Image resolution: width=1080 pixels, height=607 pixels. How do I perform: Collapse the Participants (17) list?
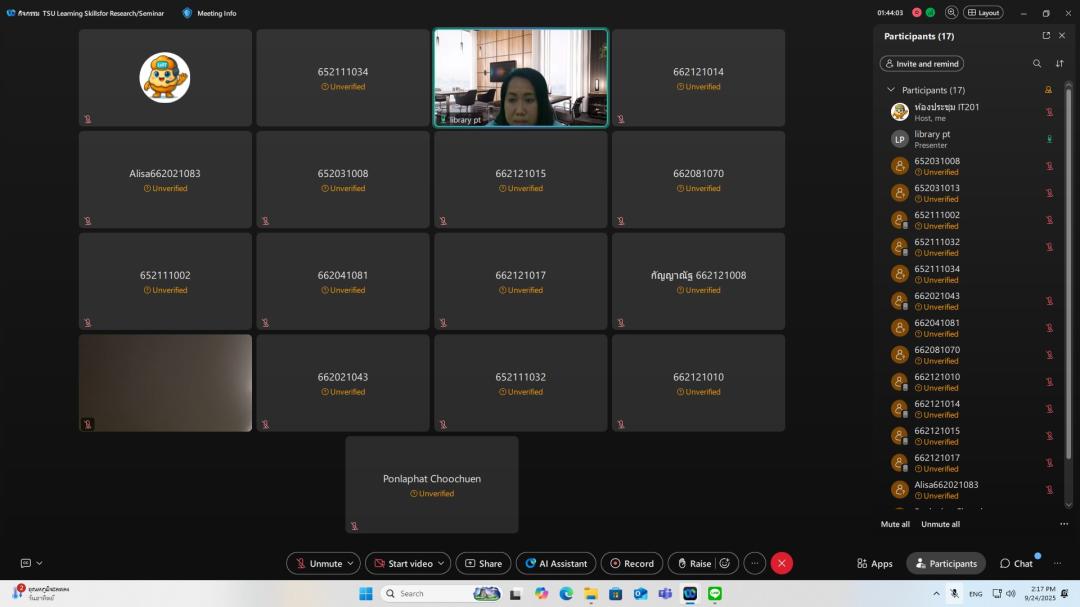pos(891,90)
